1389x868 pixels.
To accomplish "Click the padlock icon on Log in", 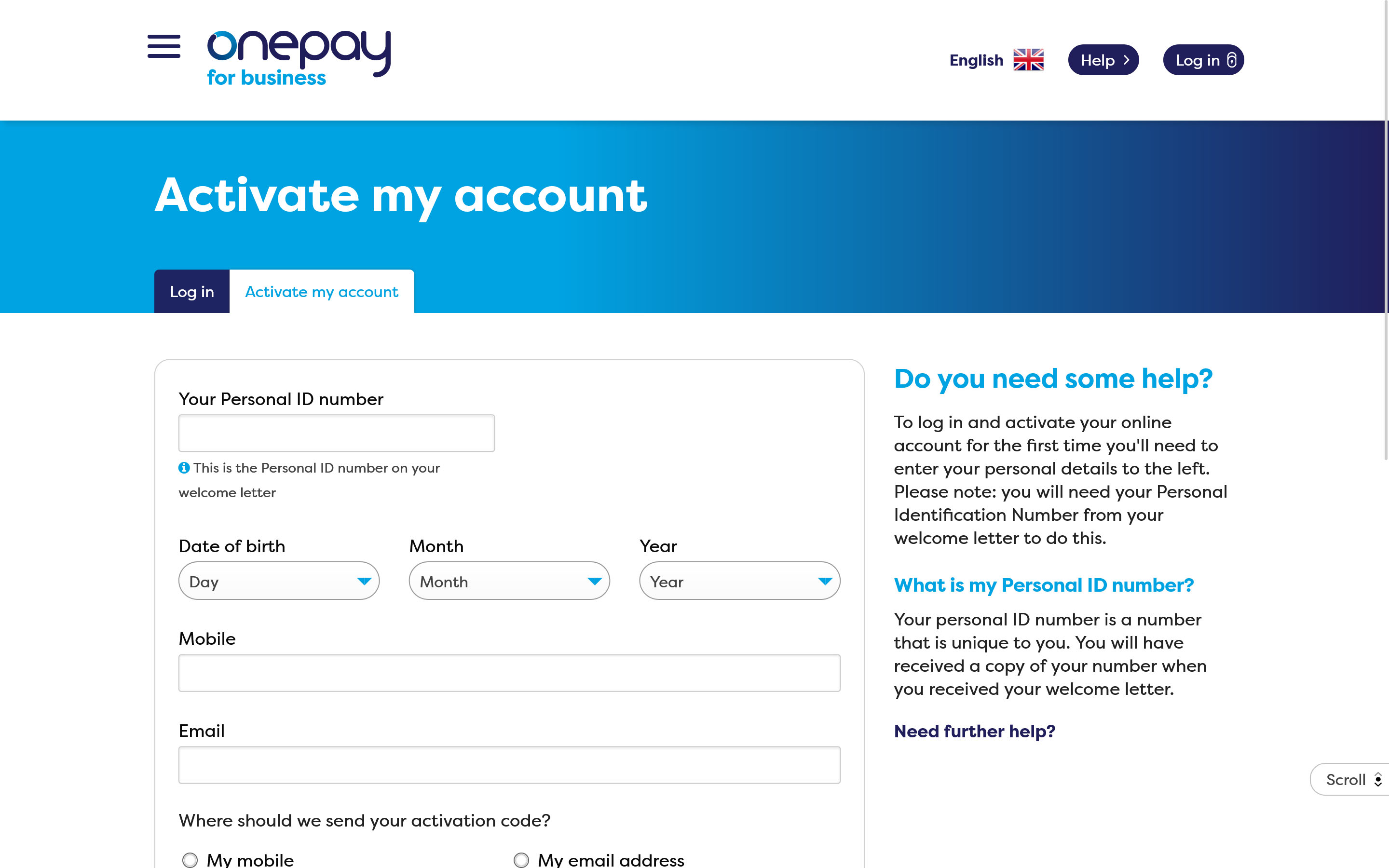I will (1231, 60).
